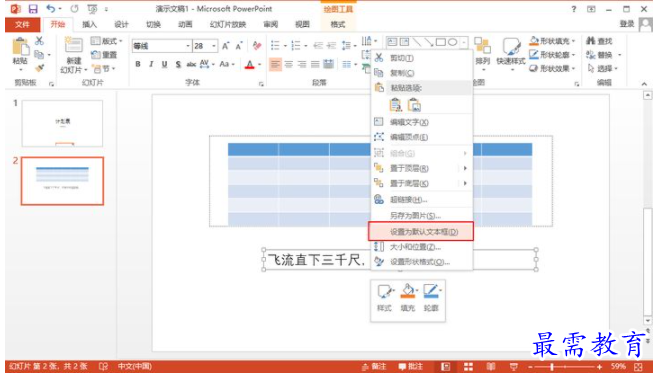Open the font name dropdown
The height and width of the screenshot is (376, 654).
tap(188, 46)
